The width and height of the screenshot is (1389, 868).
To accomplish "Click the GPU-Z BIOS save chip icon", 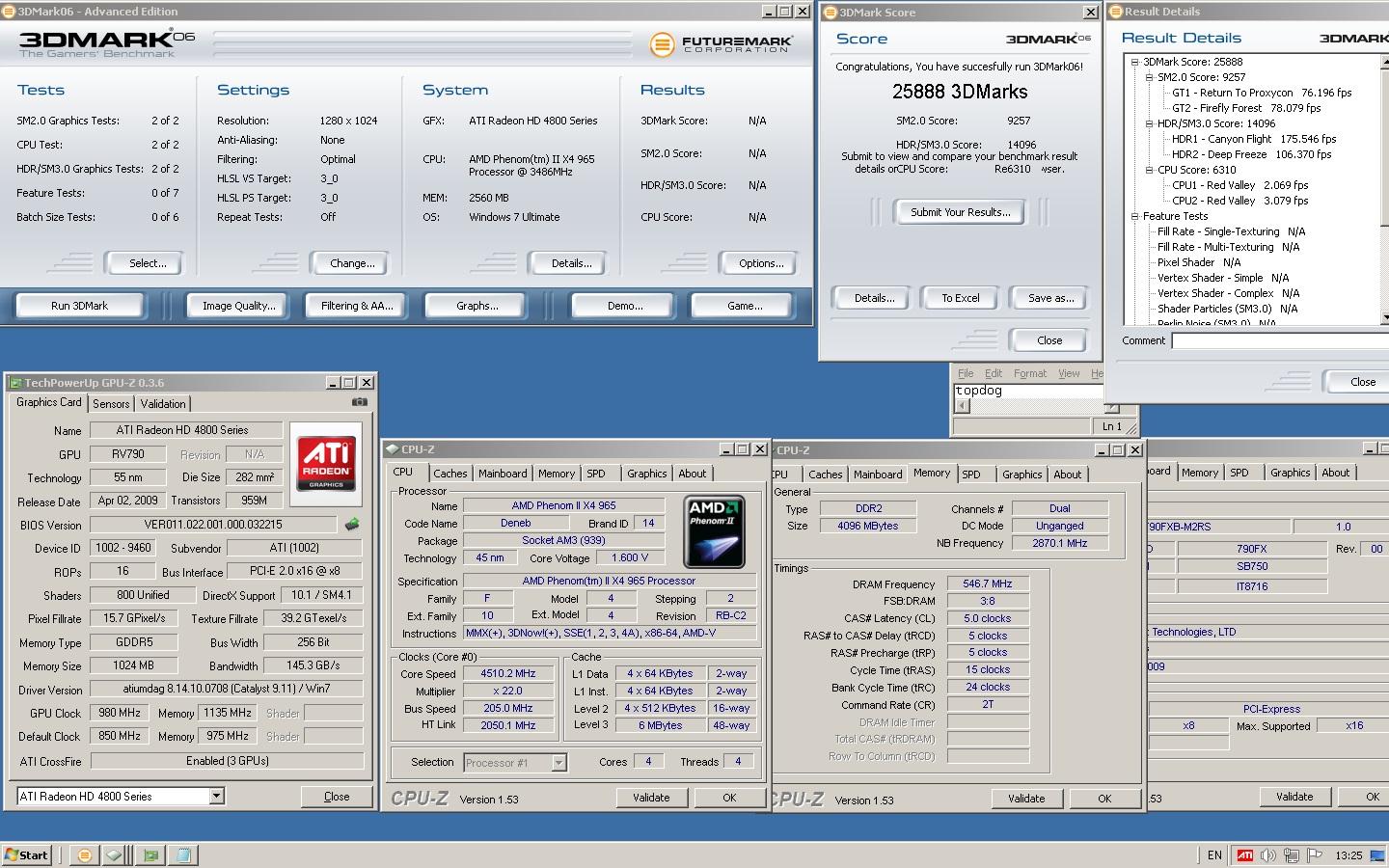I will click(352, 525).
